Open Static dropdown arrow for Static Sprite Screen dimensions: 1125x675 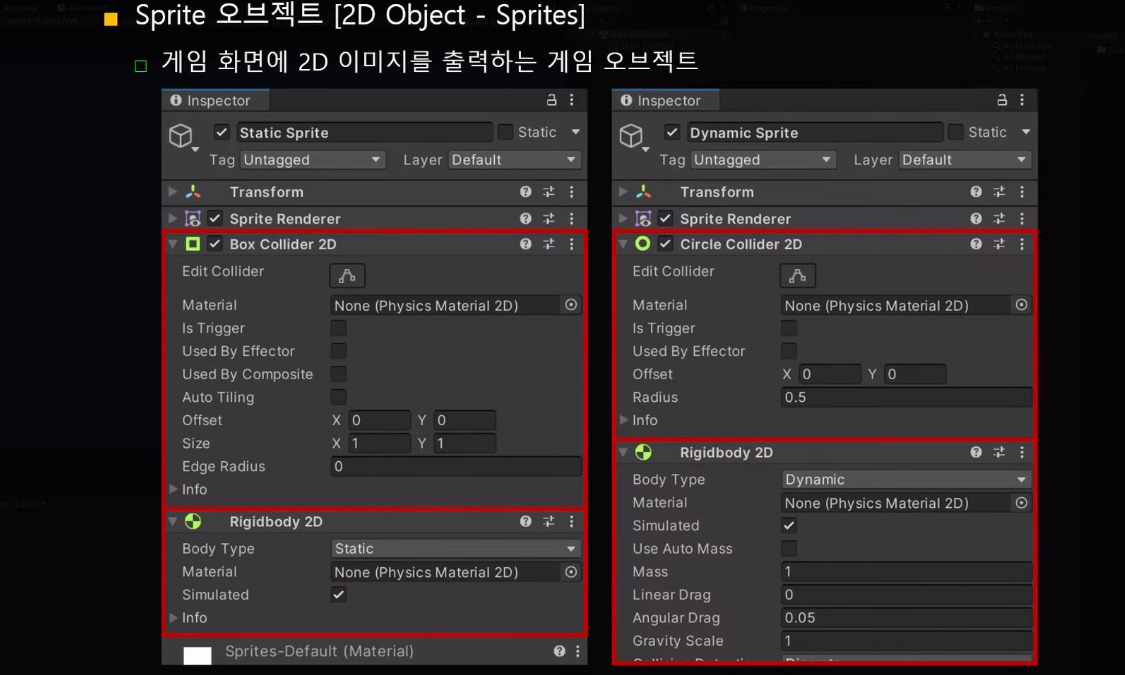tap(575, 132)
